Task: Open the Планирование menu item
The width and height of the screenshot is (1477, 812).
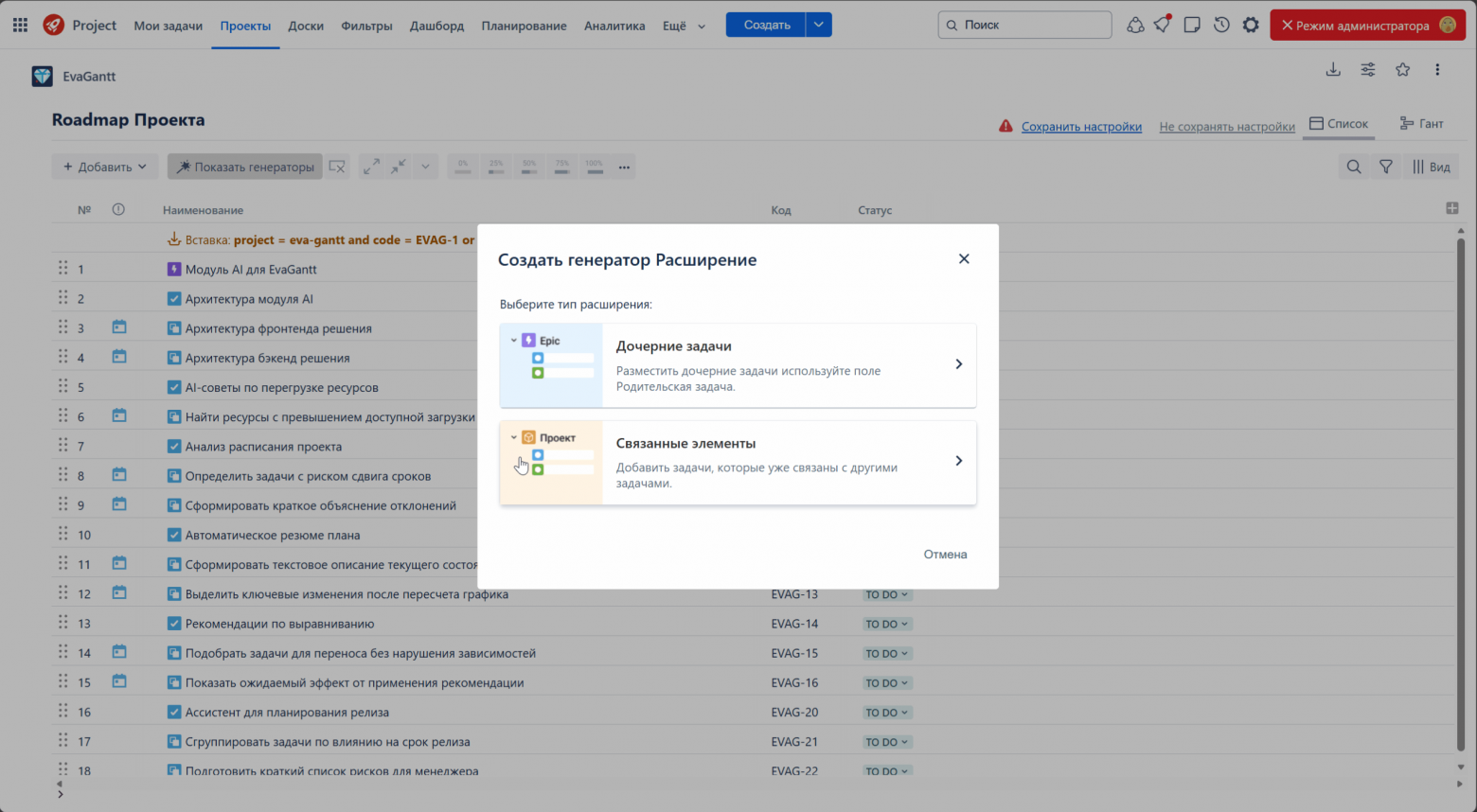Action: [524, 26]
